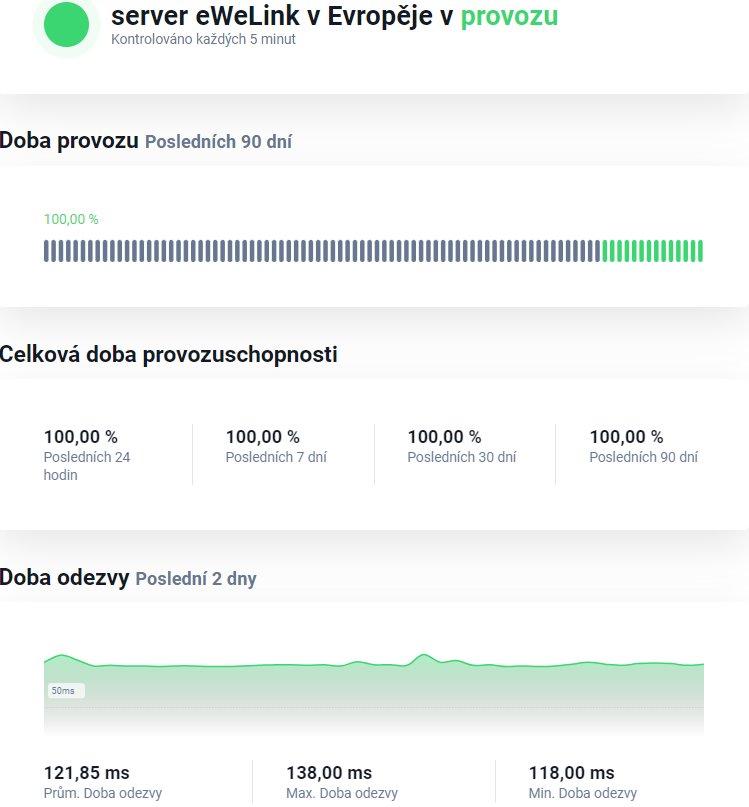Viewport: 749px width, 807px height.
Task: Click the first green uptime bar
Action: (x=606, y=251)
